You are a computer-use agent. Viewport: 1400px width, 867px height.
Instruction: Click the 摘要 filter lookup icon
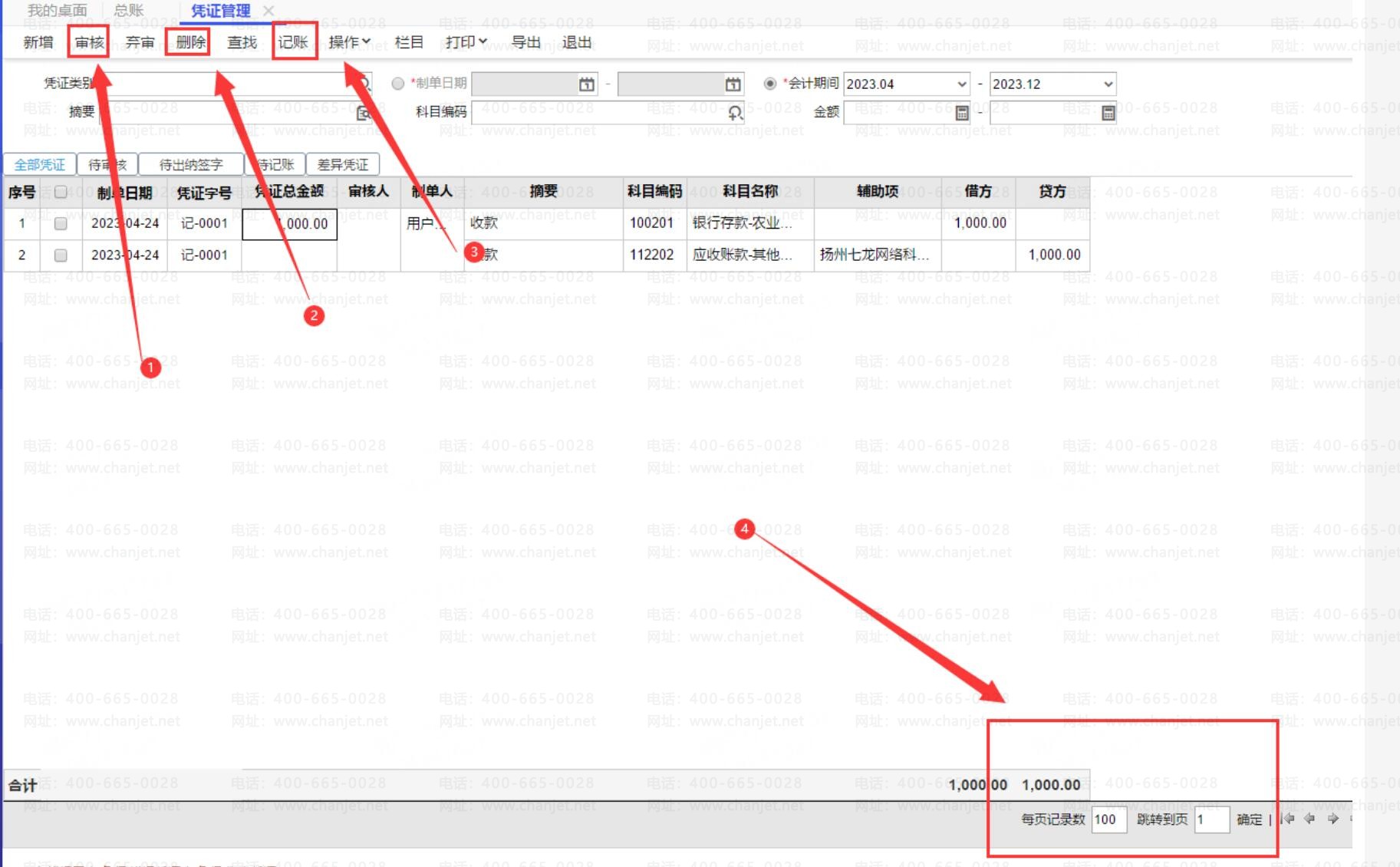(364, 113)
